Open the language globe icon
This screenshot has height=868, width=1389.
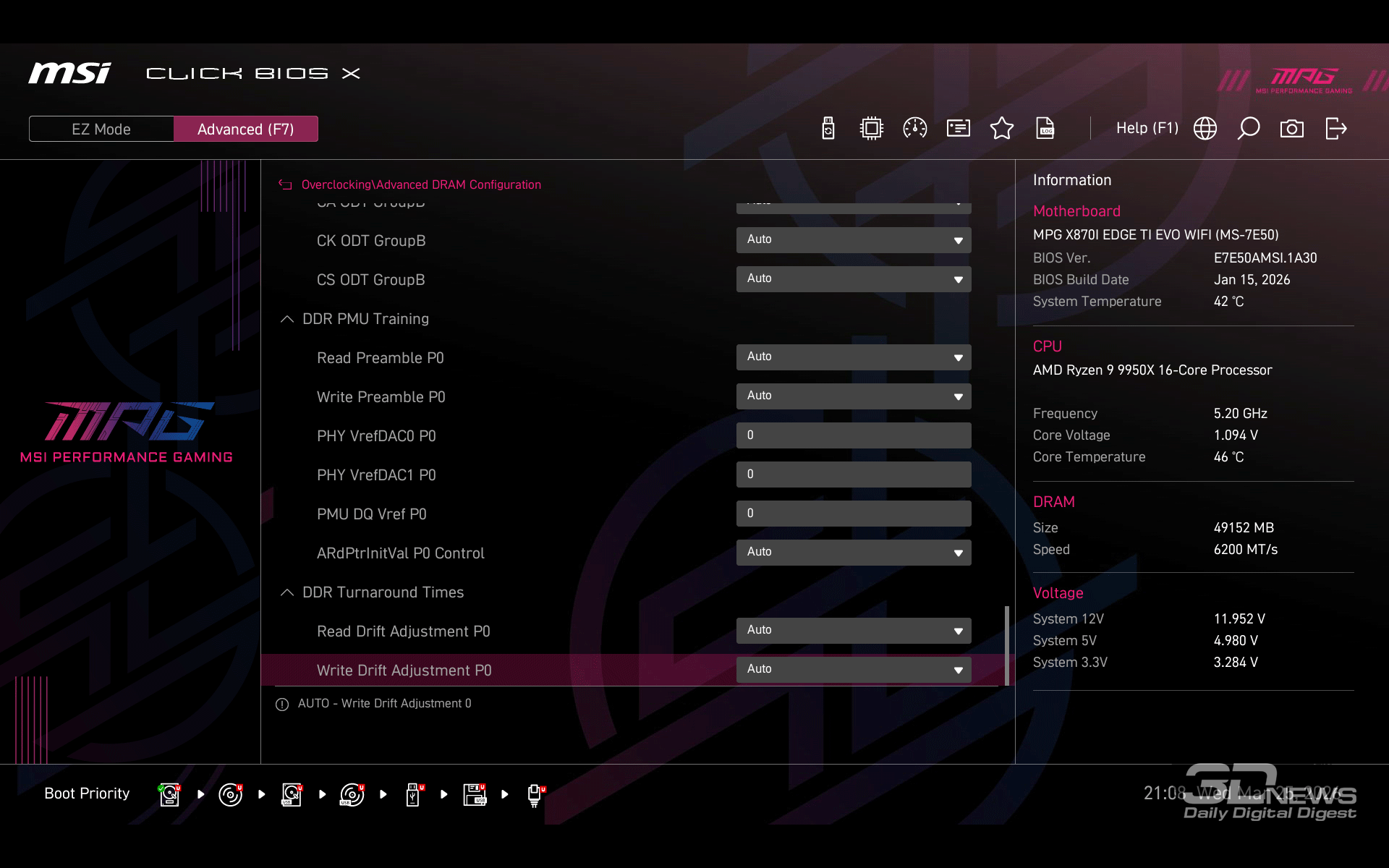pyautogui.click(x=1205, y=129)
